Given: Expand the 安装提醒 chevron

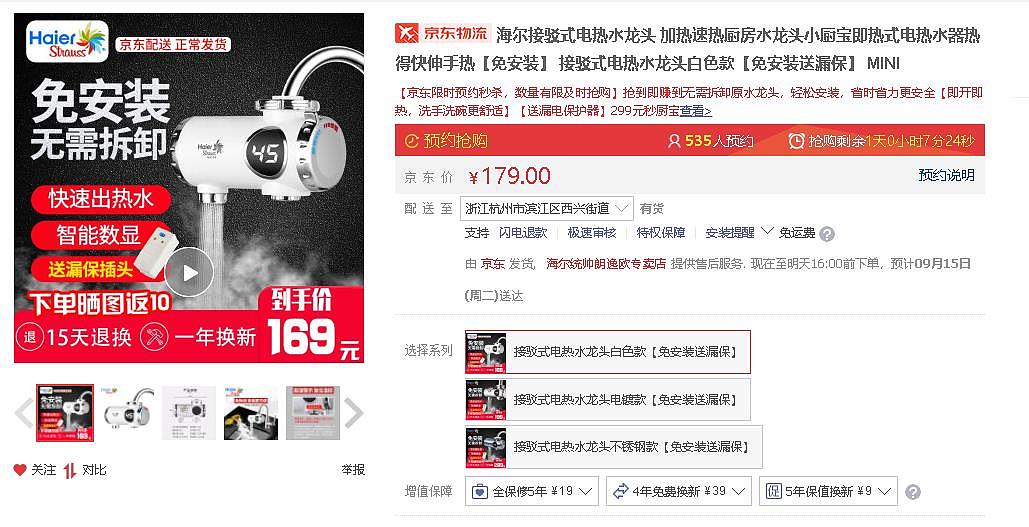Looking at the screenshot, I should [x=767, y=232].
